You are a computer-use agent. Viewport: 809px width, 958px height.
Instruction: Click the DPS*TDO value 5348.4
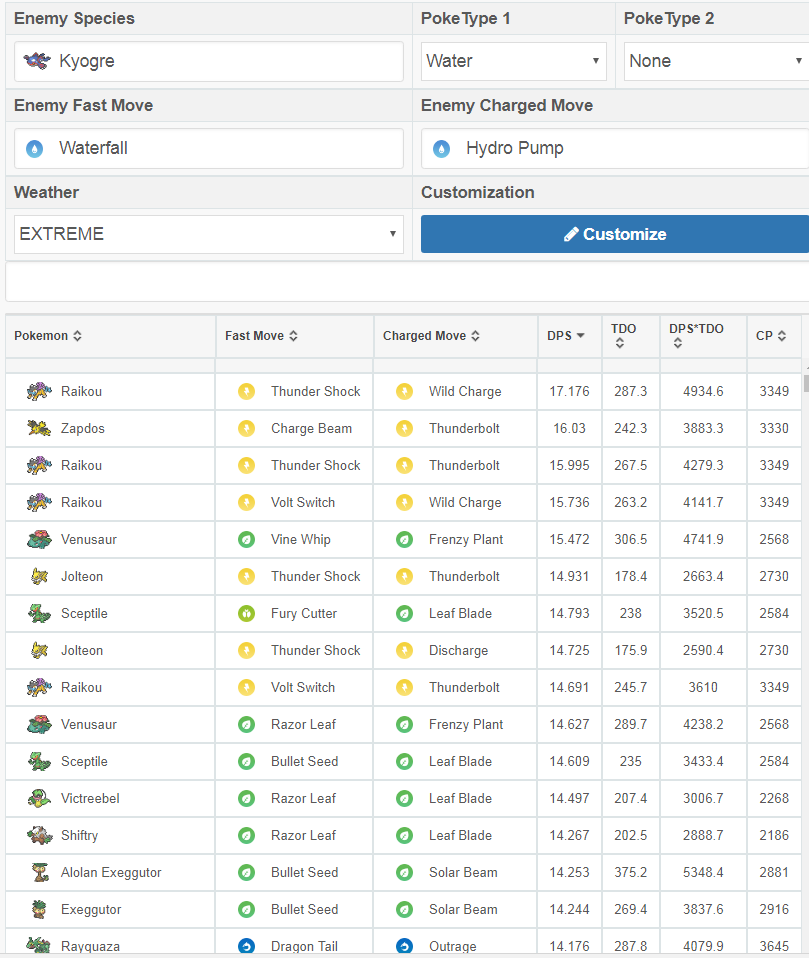coord(703,872)
